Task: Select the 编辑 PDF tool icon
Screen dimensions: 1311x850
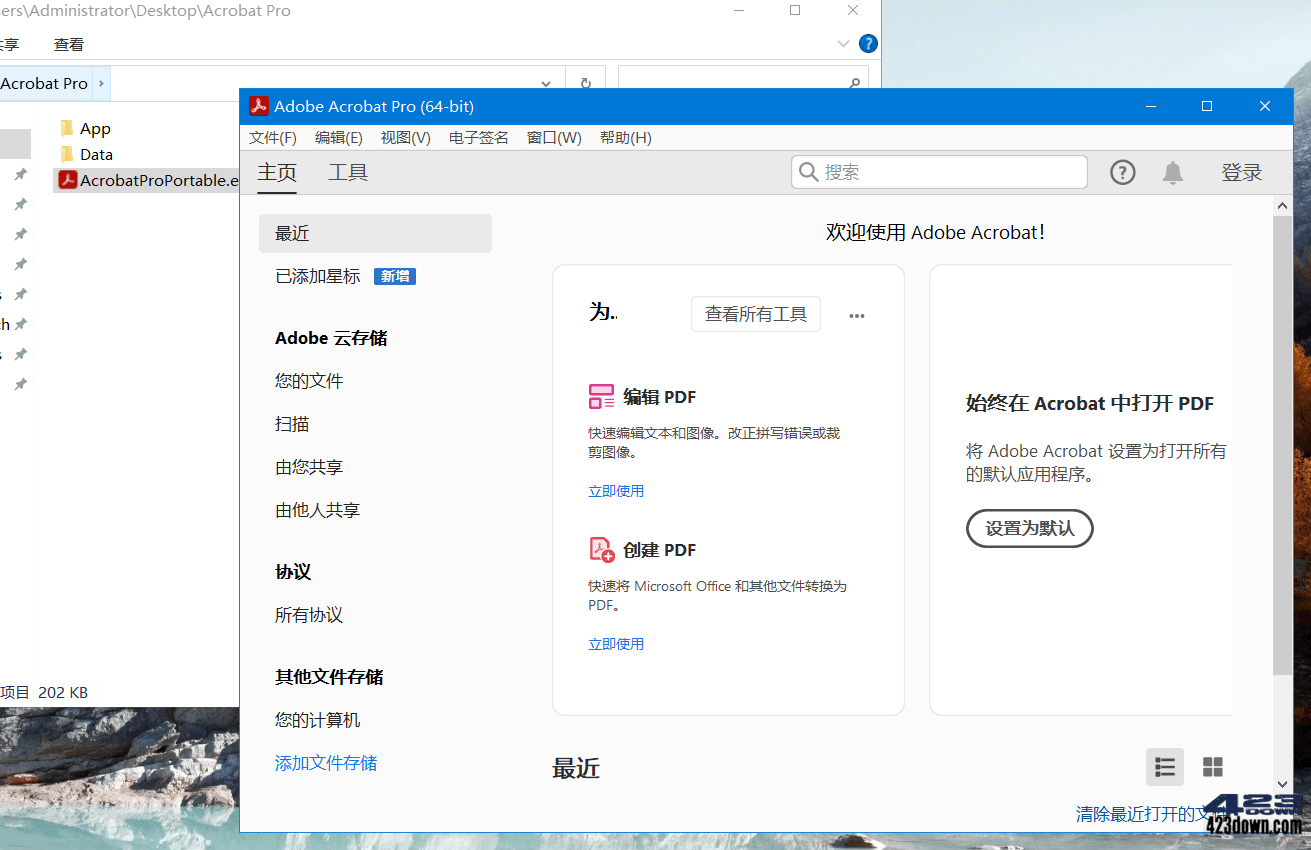Action: 601,396
